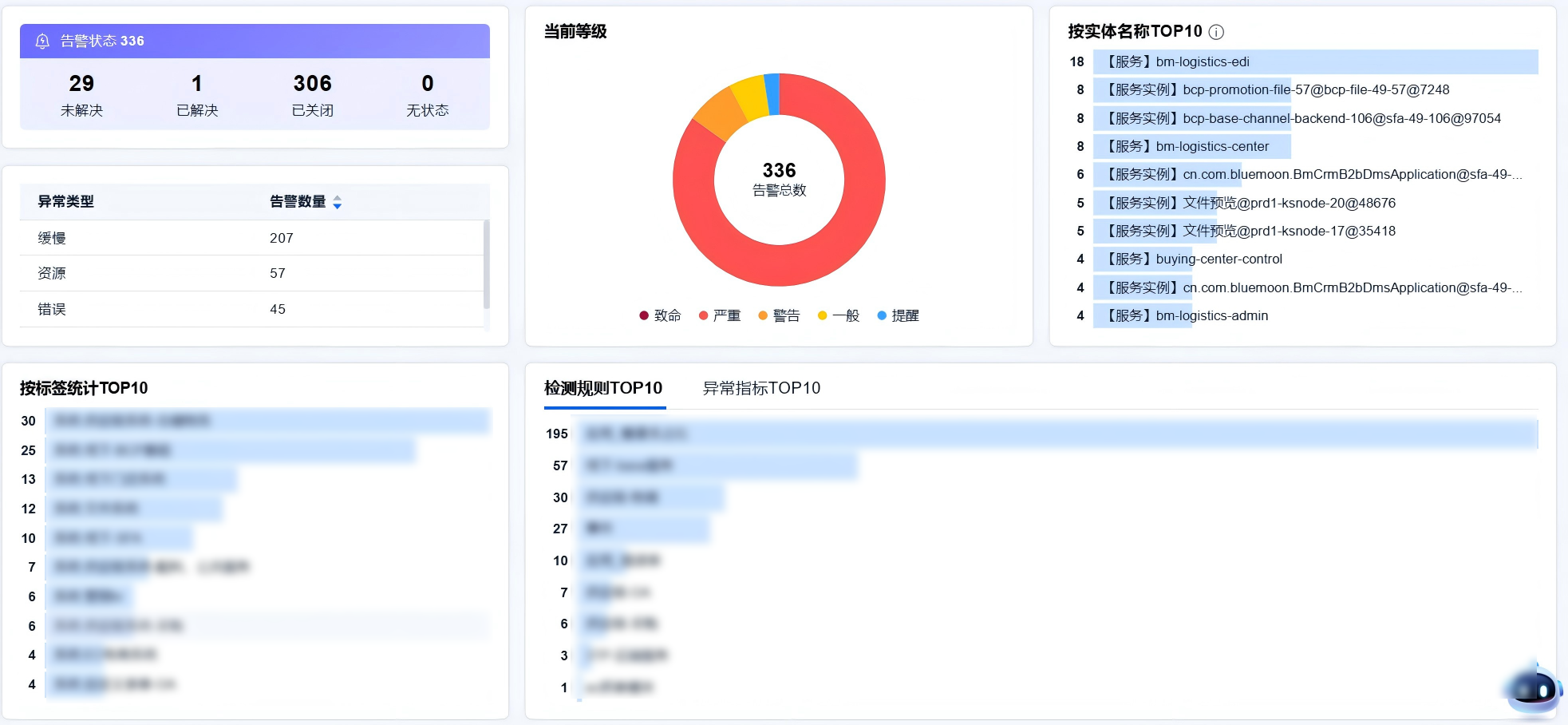Screen dimensions: 1568x725
Task: Click the blue 提醒 donut segment
Action: (x=772, y=94)
